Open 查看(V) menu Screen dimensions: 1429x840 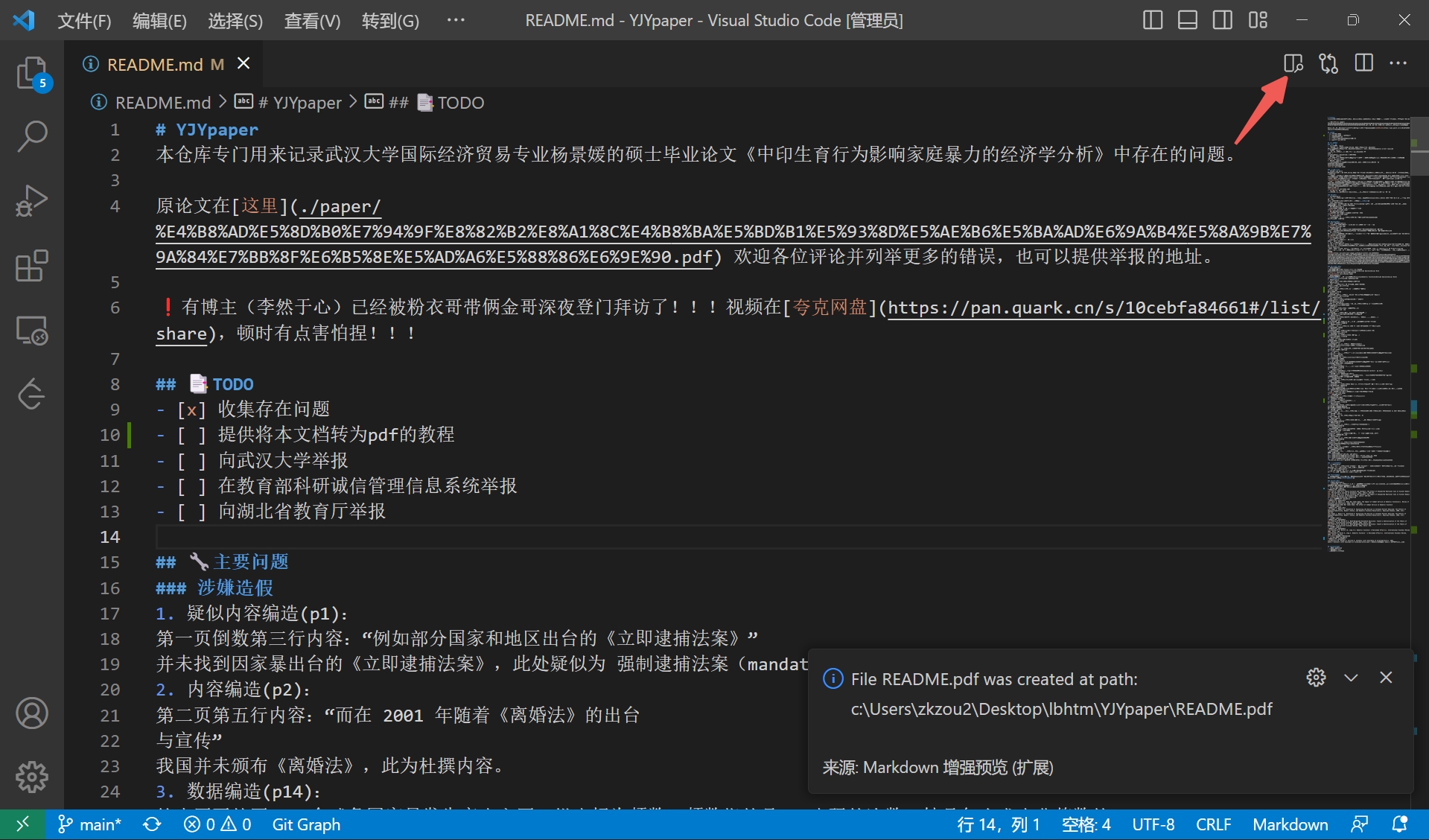tap(312, 20)
